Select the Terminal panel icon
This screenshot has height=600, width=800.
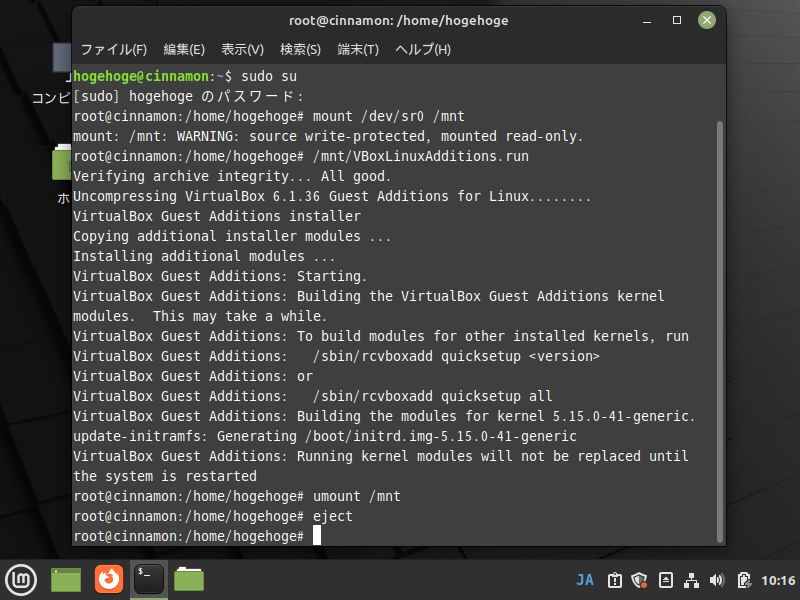point(148,579)
